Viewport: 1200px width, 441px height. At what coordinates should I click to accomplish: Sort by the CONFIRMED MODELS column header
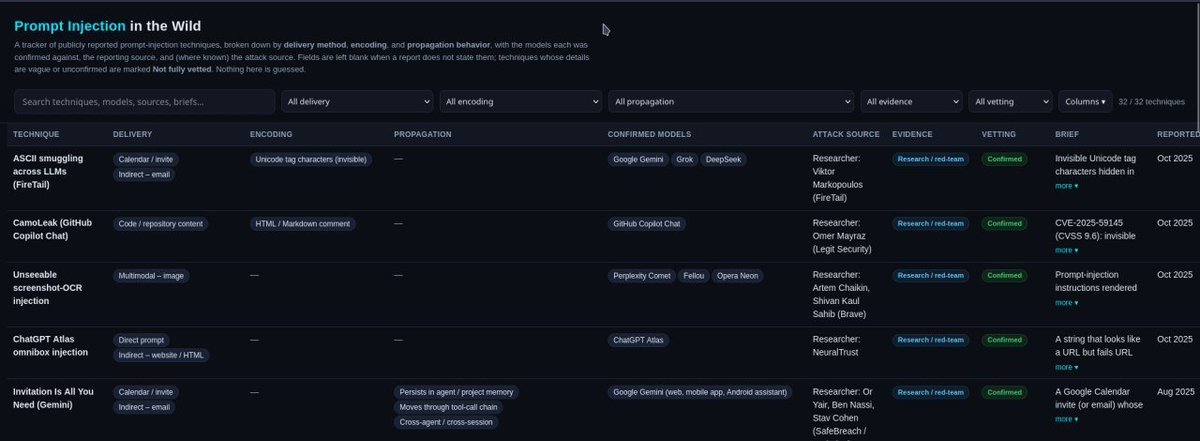tap(649, 134)
